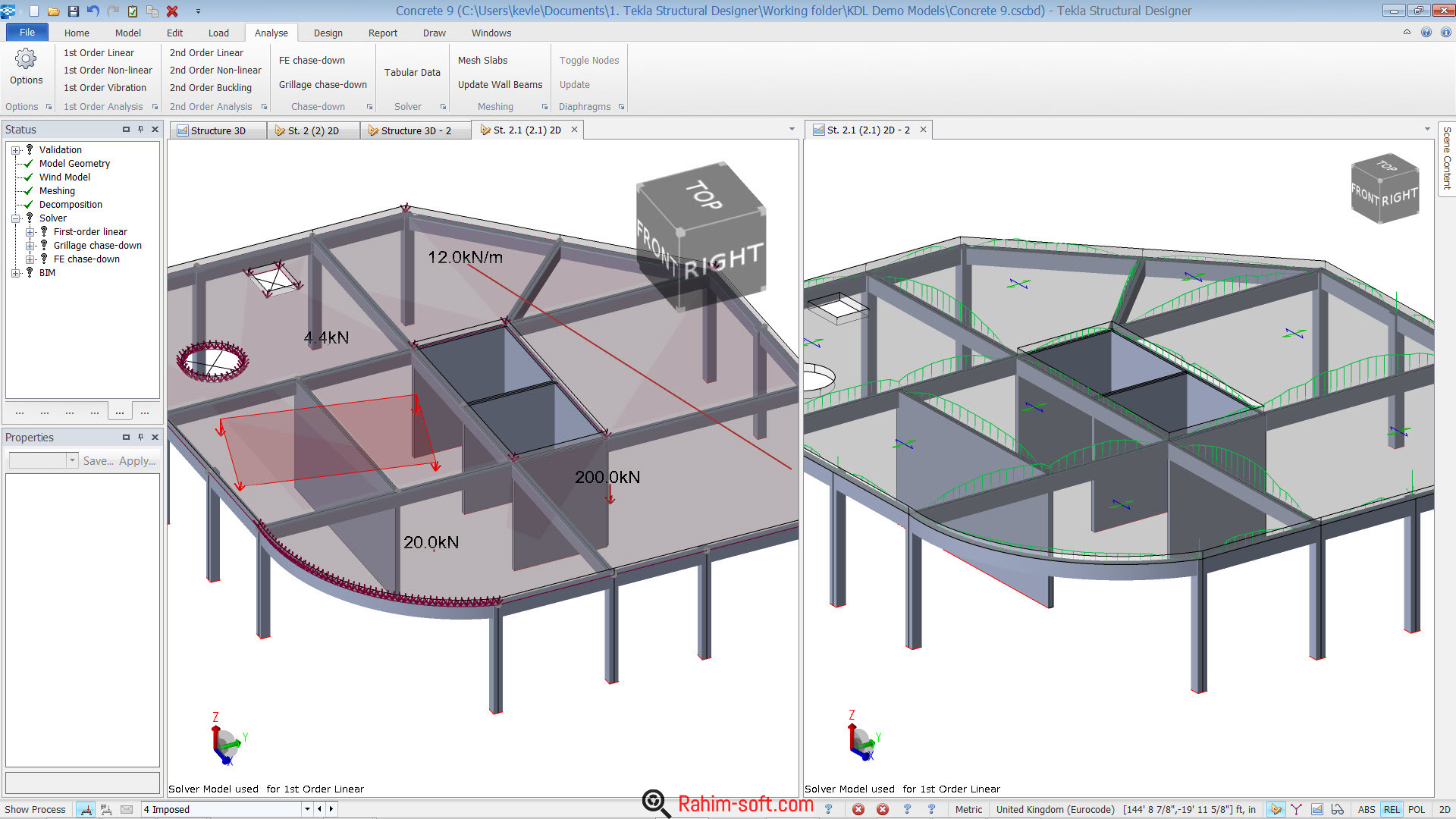Run 1st Order Linear analysis
The width and height of the screenshot is (1456, 819).
[99, 52]
